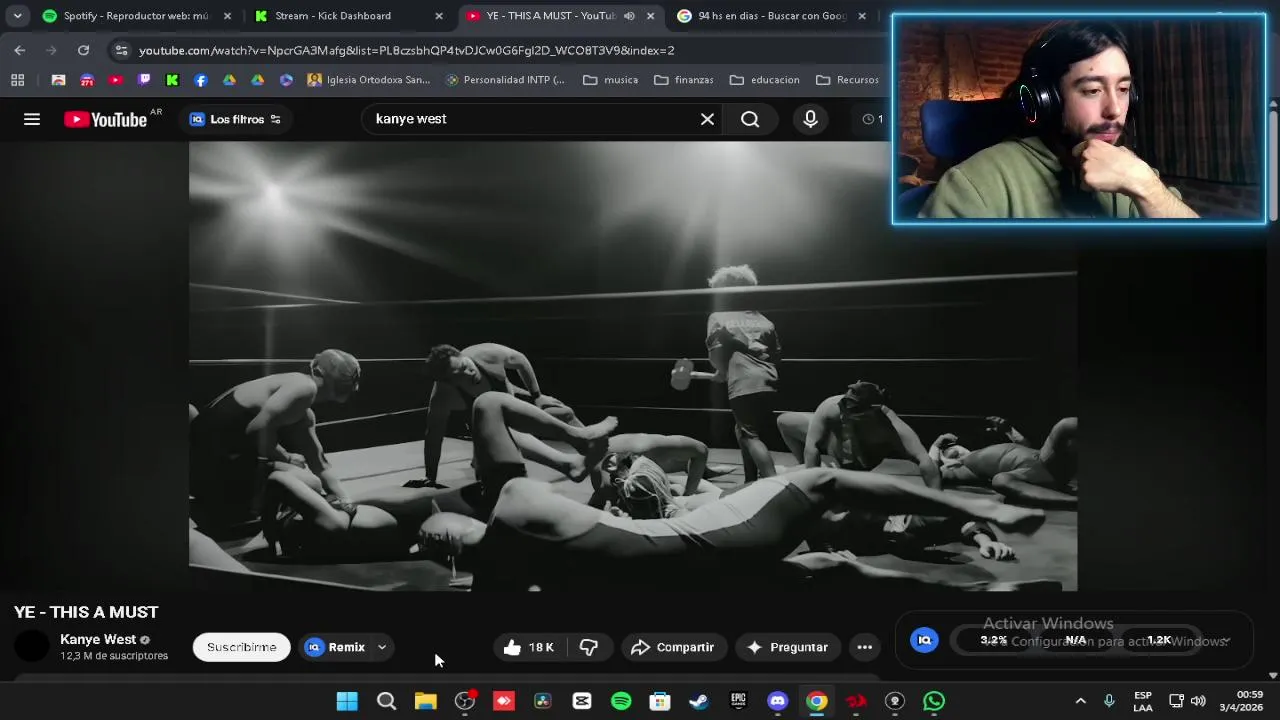
Task: Open CapCut from the taskbar
Action: click(582, 701)
